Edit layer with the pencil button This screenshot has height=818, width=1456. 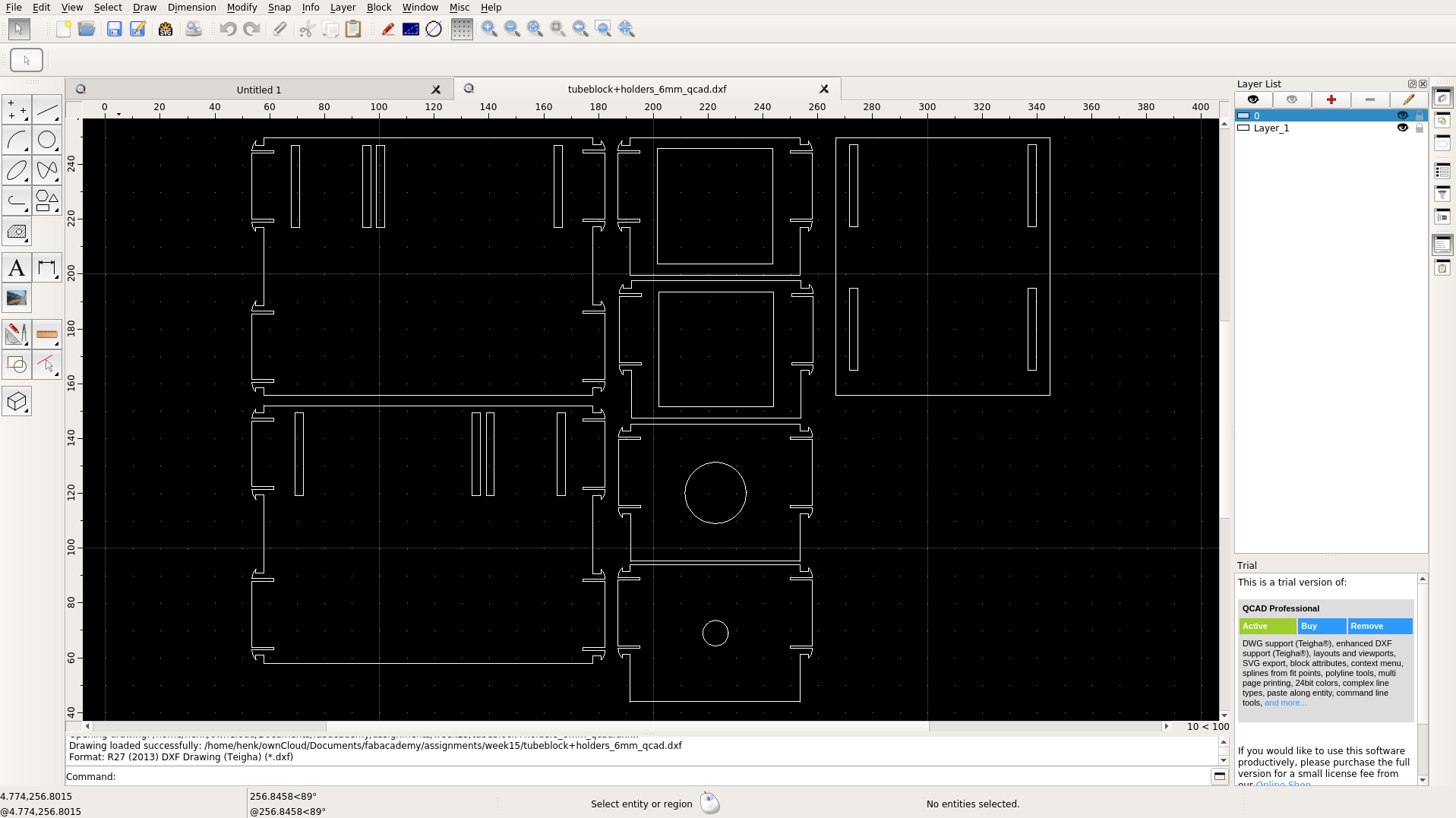click(x=1409, y=99)
